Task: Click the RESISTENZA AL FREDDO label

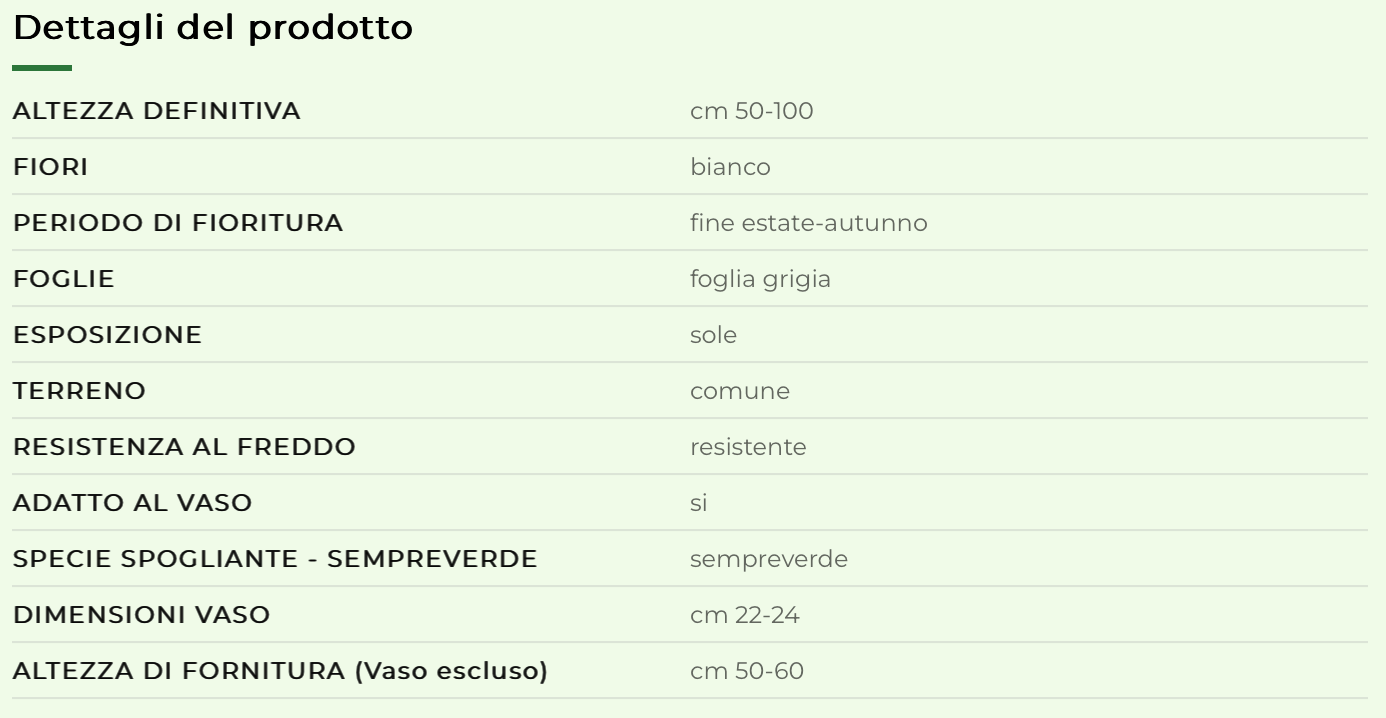Action: (x=184, y=447)
